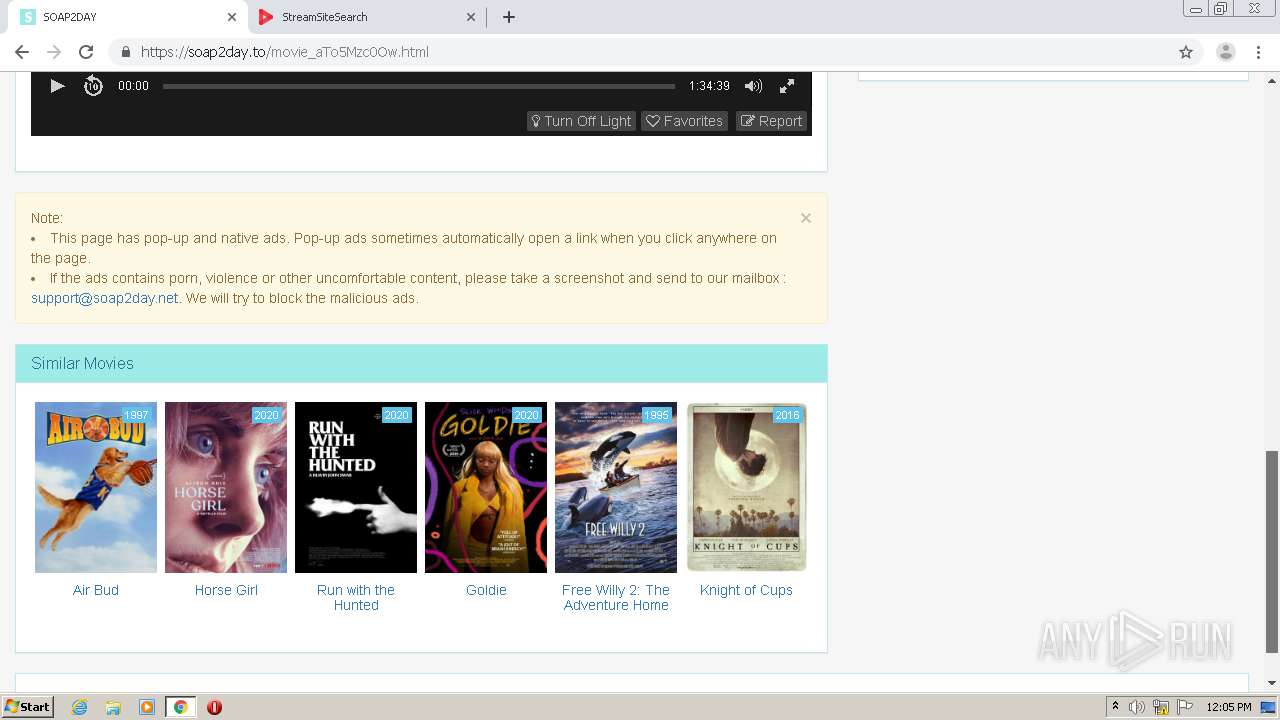Click the 12:05 PM clock

1229,707
